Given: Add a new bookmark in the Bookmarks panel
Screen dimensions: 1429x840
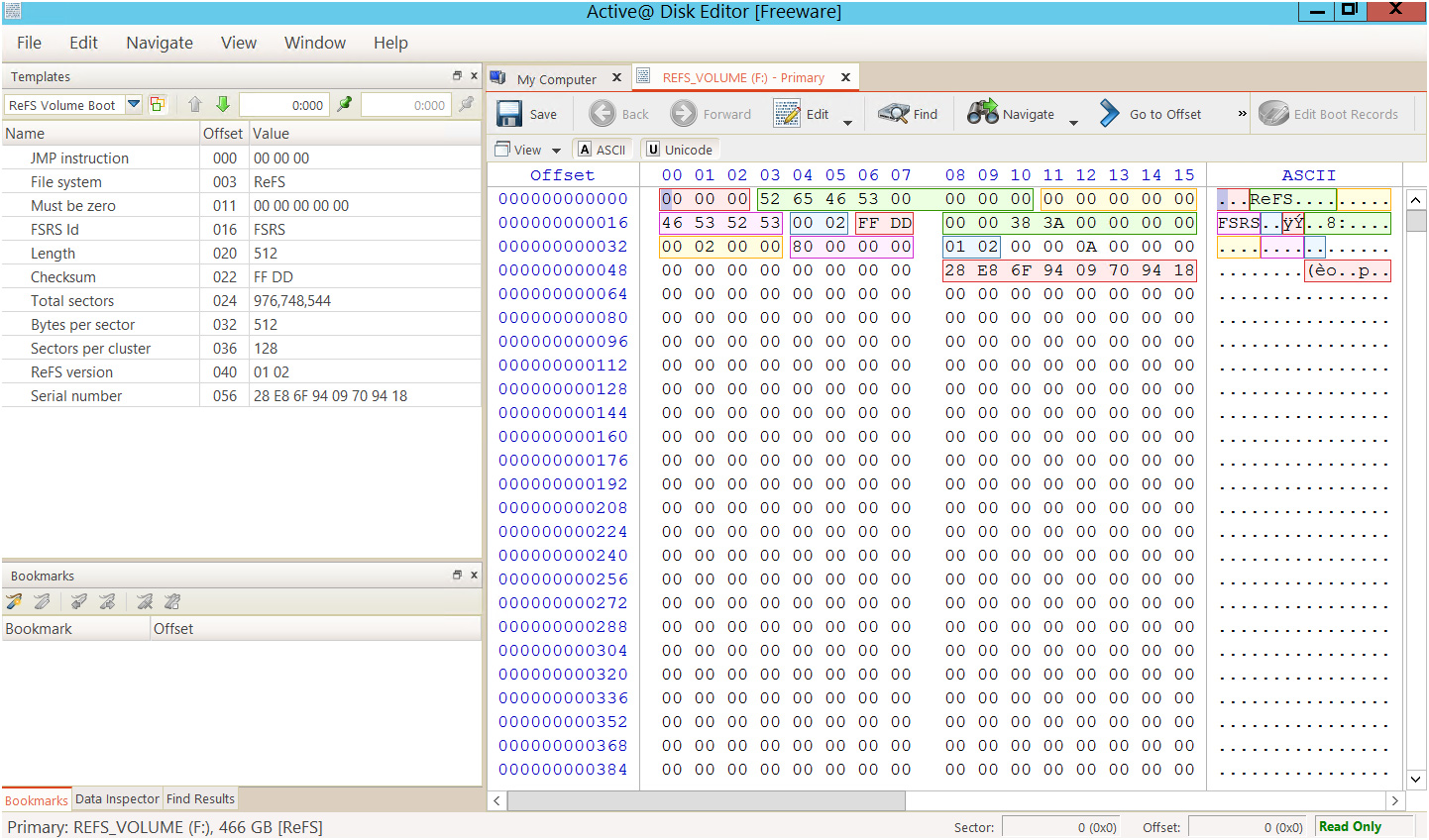Looking at the screenshot, I should [14, 601].
